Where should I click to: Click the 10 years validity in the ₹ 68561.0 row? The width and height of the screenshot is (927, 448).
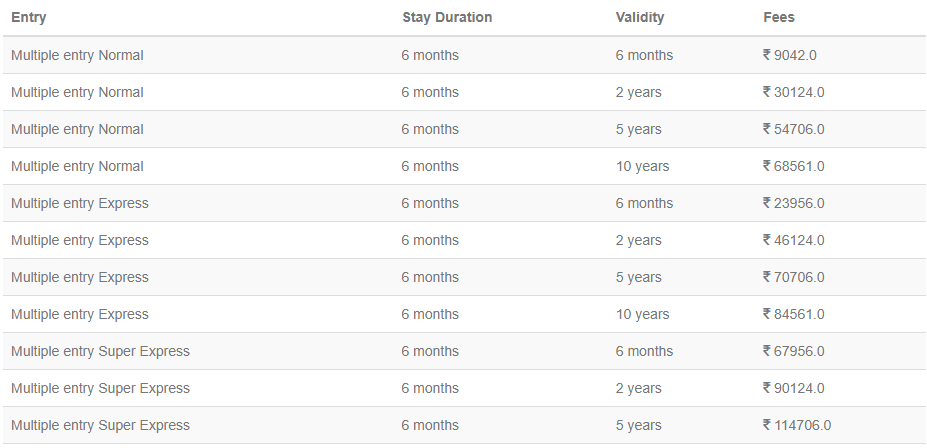pyautogui.click(x=643, y=167)
